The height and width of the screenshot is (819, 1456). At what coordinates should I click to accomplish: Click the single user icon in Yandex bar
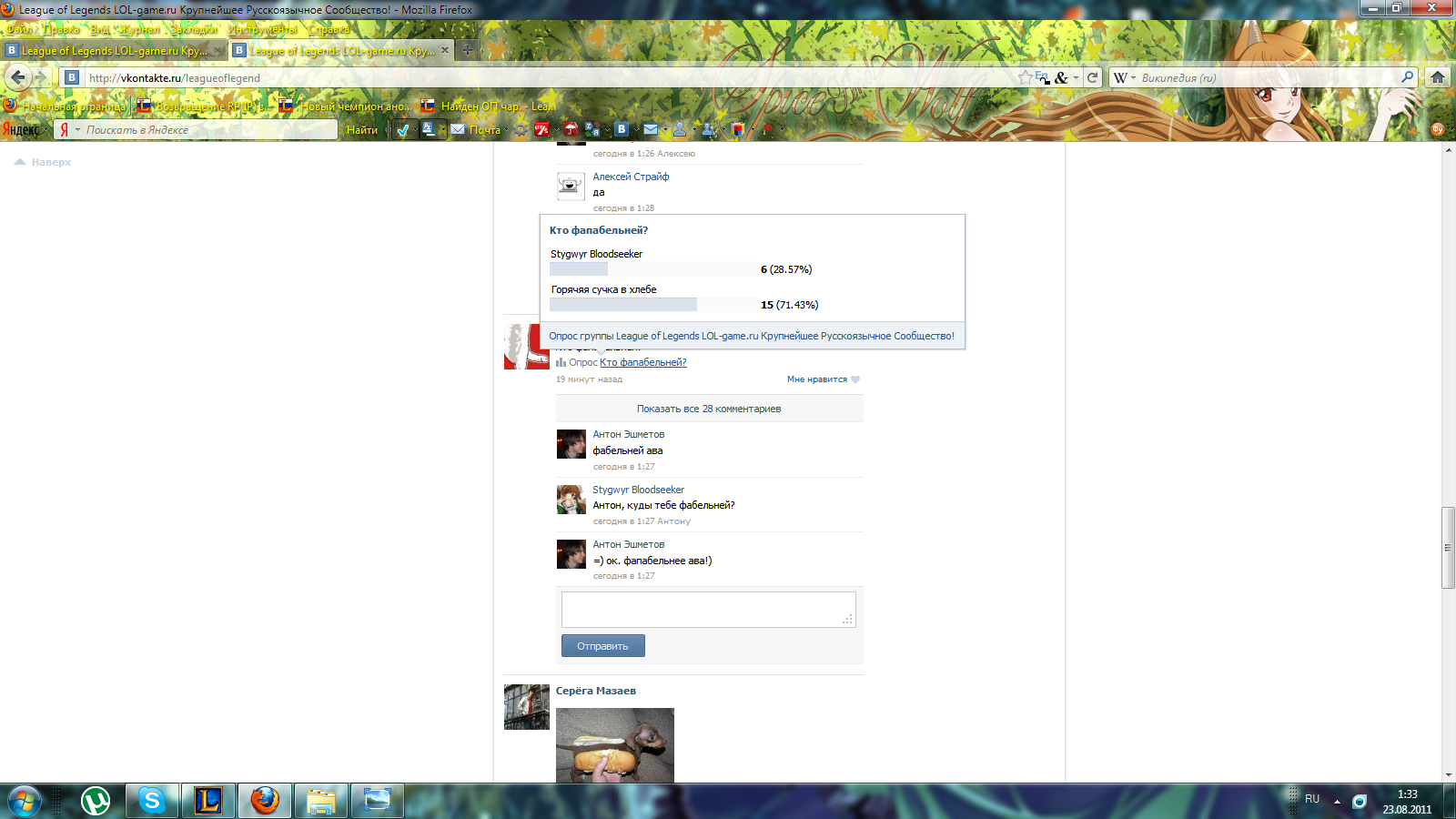click(x=680, y=130)
